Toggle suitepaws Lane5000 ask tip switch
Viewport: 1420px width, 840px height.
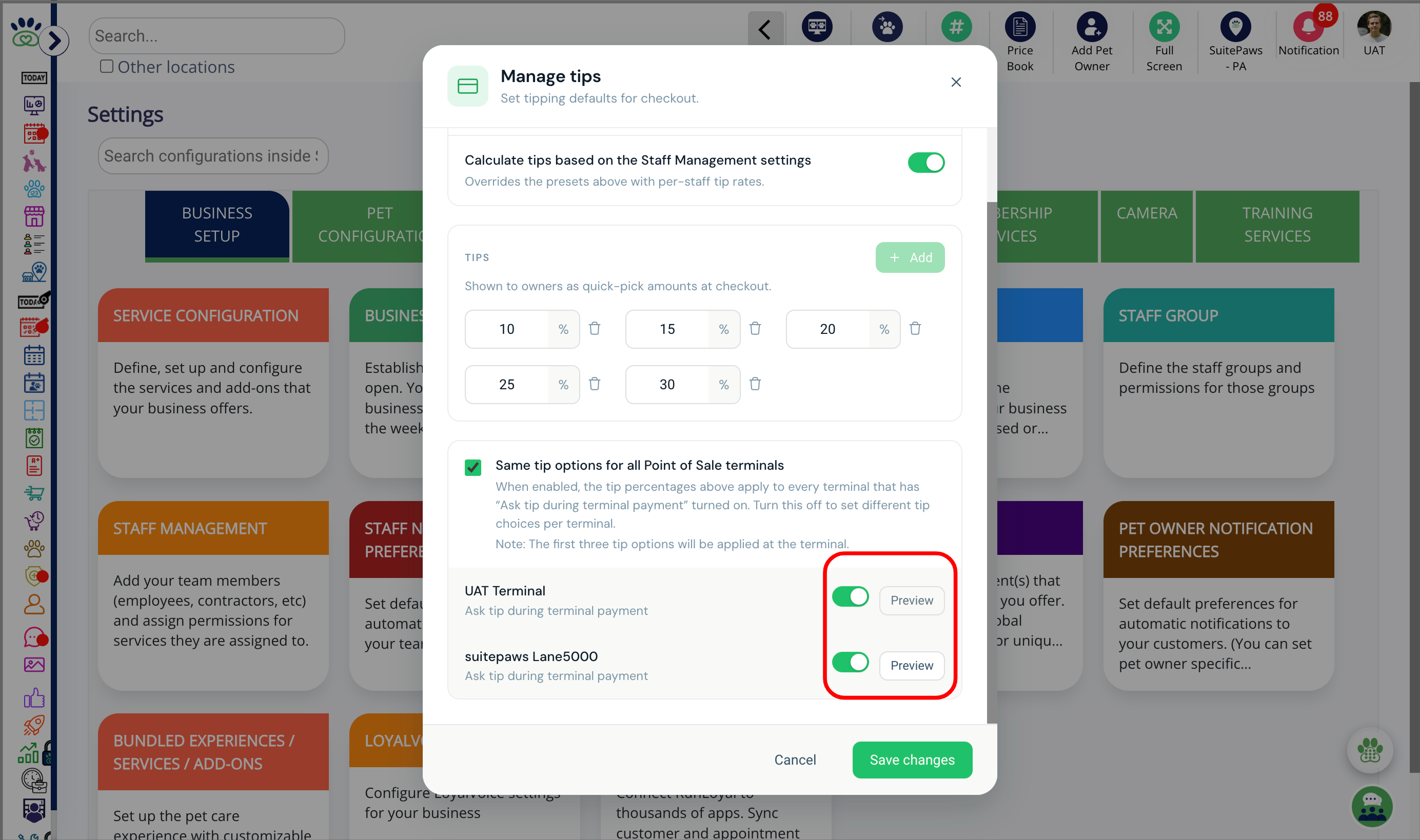click(850, 662)
